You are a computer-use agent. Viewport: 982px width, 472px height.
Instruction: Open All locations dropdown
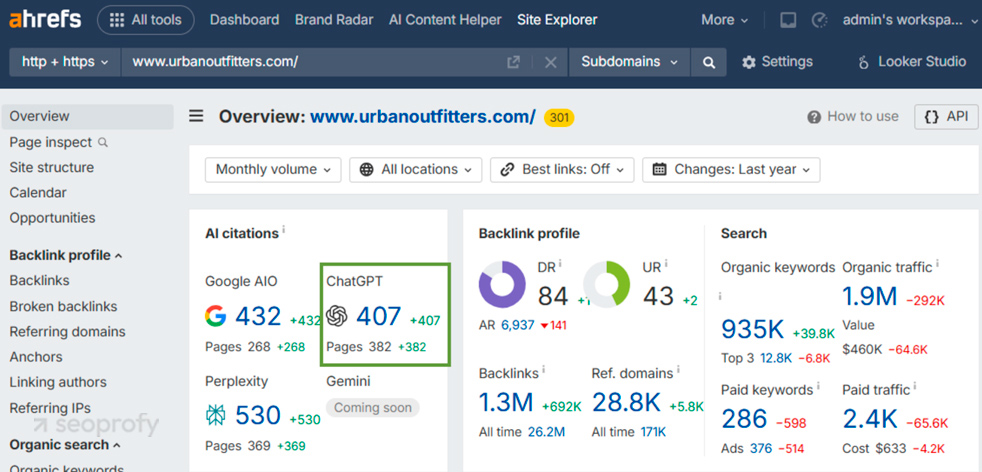click(416, 170)
